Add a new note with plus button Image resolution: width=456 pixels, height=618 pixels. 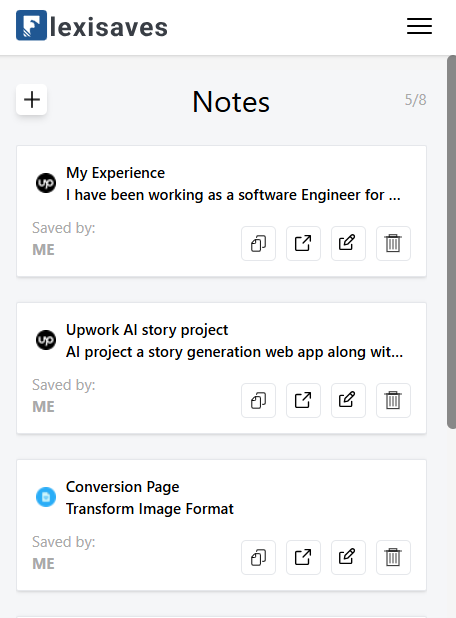pos(32,99)
